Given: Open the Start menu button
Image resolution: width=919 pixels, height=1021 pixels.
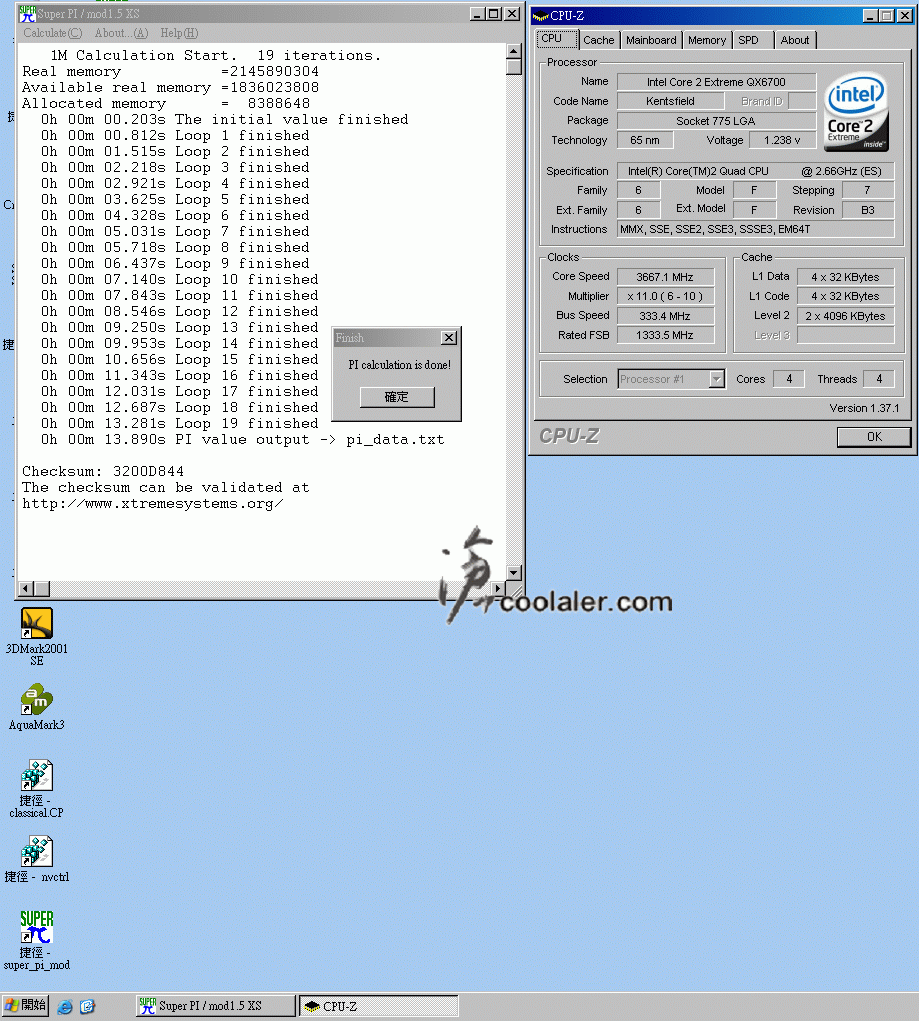Looking at the screenshot, I should coord(25,1006).
